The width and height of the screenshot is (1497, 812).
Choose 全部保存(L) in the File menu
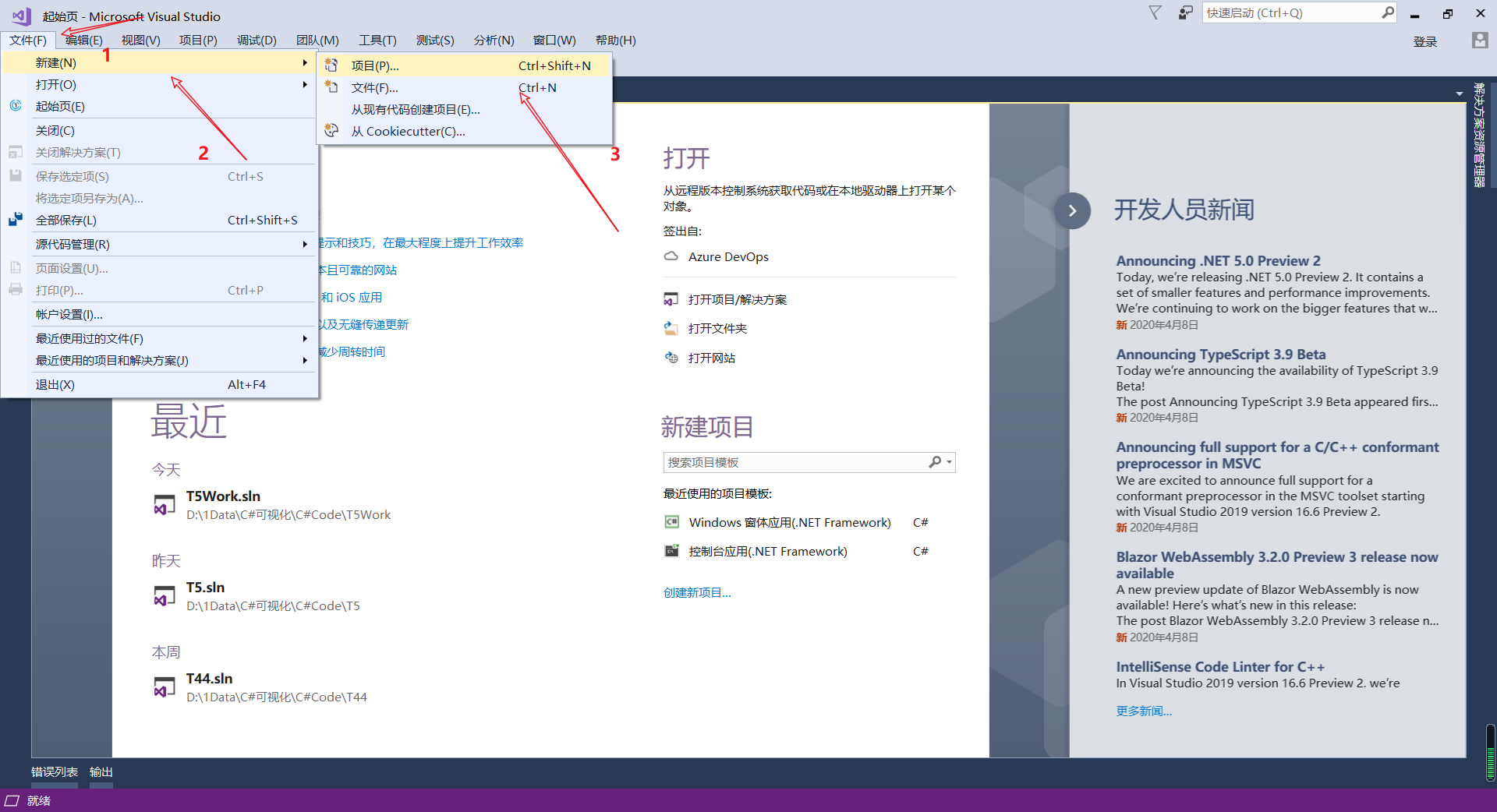click(159, 220)
